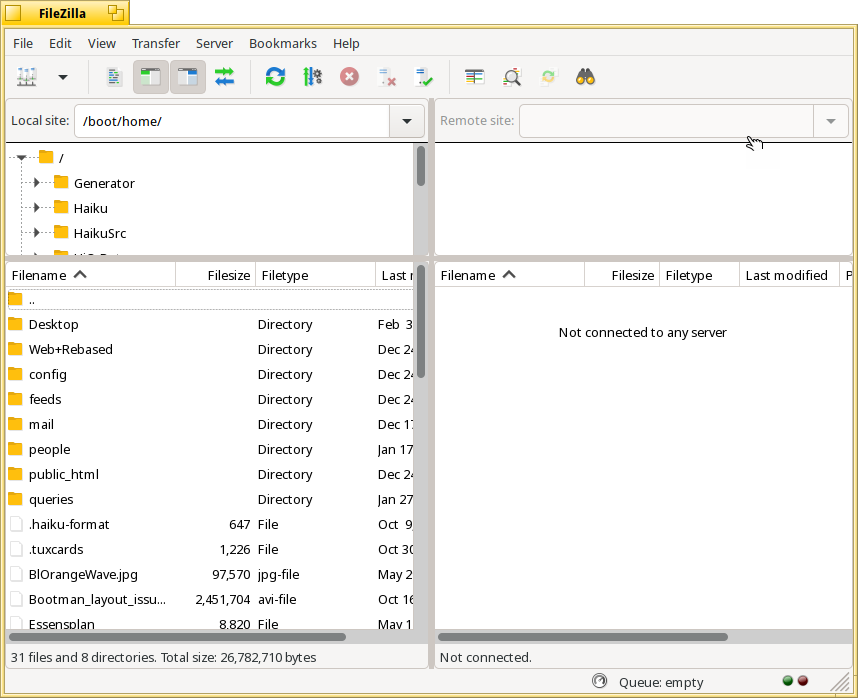Image resolution: width=858 pixels, height=698 pixels.
Task: Refresh file and folder lists
Action: (275, 77)
